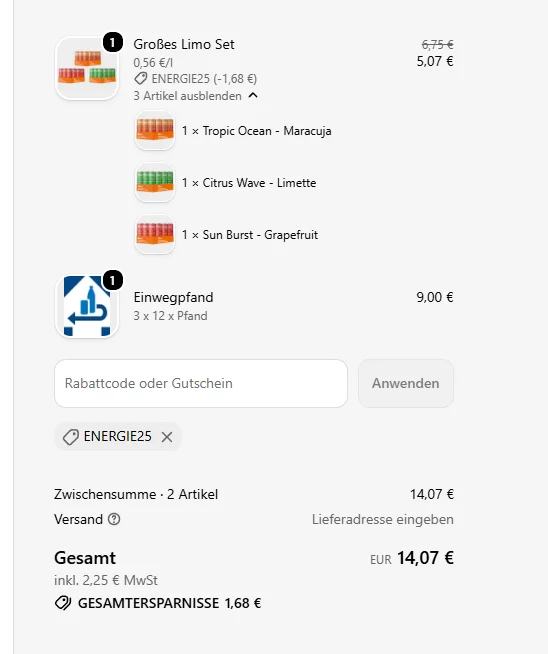
Task: Click the Sun Burst Grapefruit thumbnail
Action: [x=155, y=234]
